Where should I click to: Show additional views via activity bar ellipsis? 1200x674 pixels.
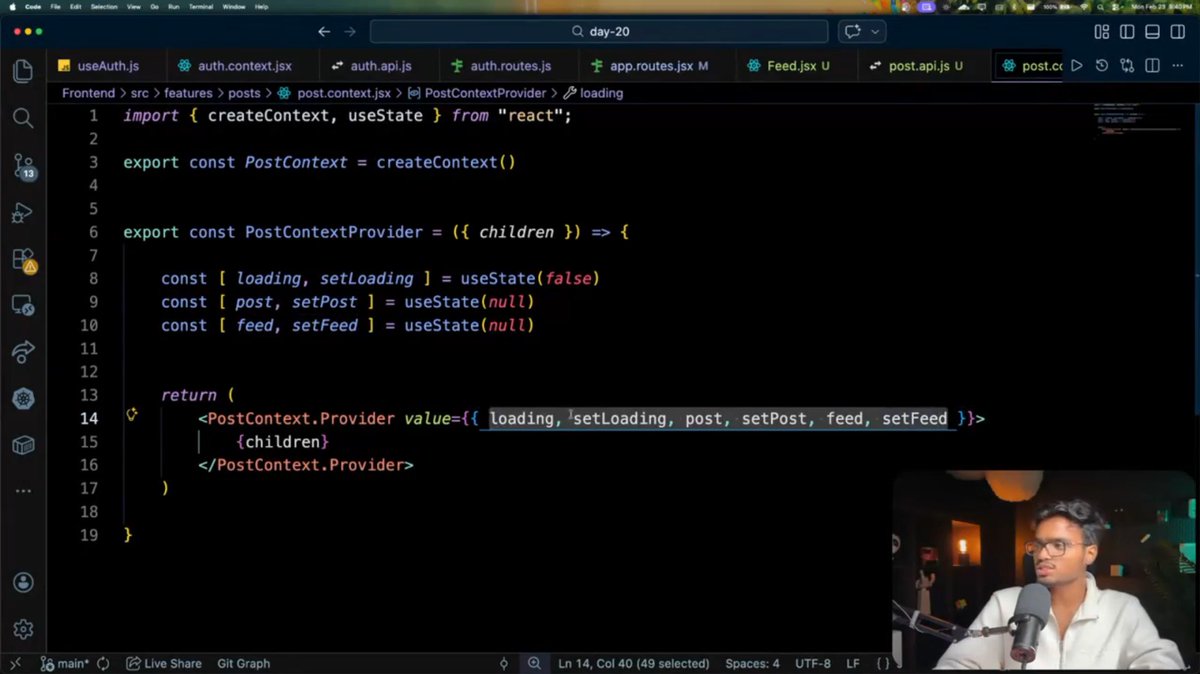[23, 491]
